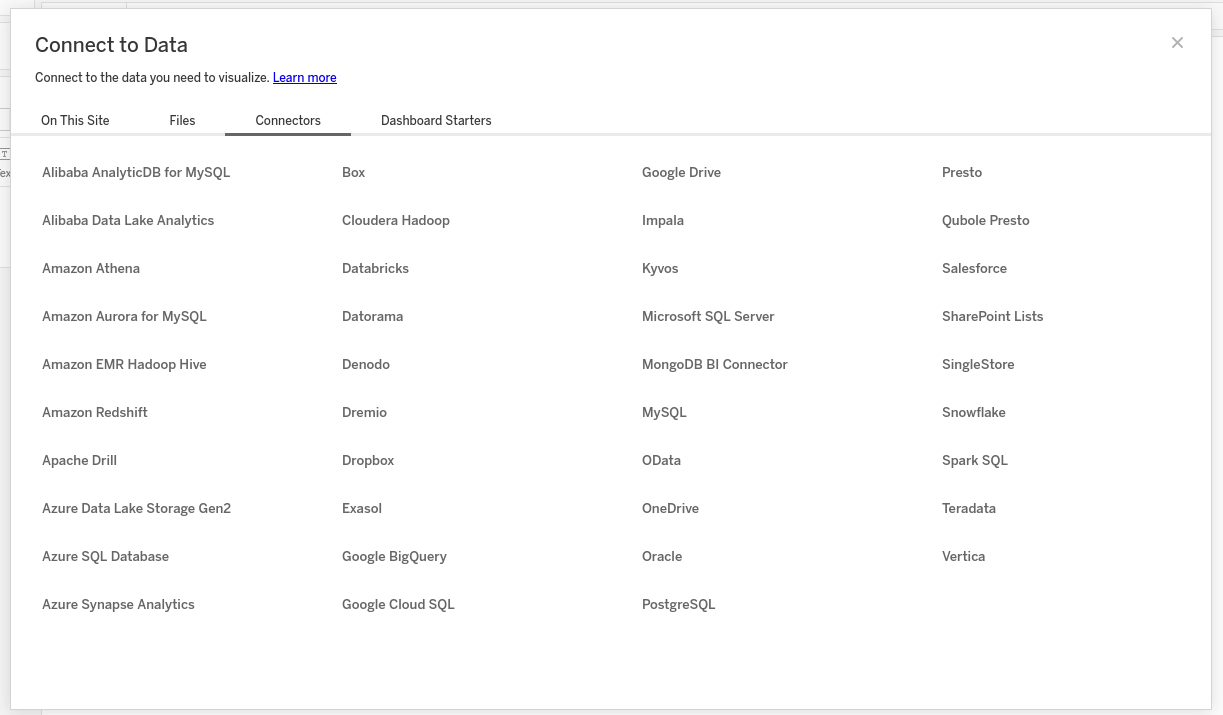Viewport: 1223px width, 715px height.
Task: Choose Google Cloud SQL connector
Action: (x=398, y=604)
